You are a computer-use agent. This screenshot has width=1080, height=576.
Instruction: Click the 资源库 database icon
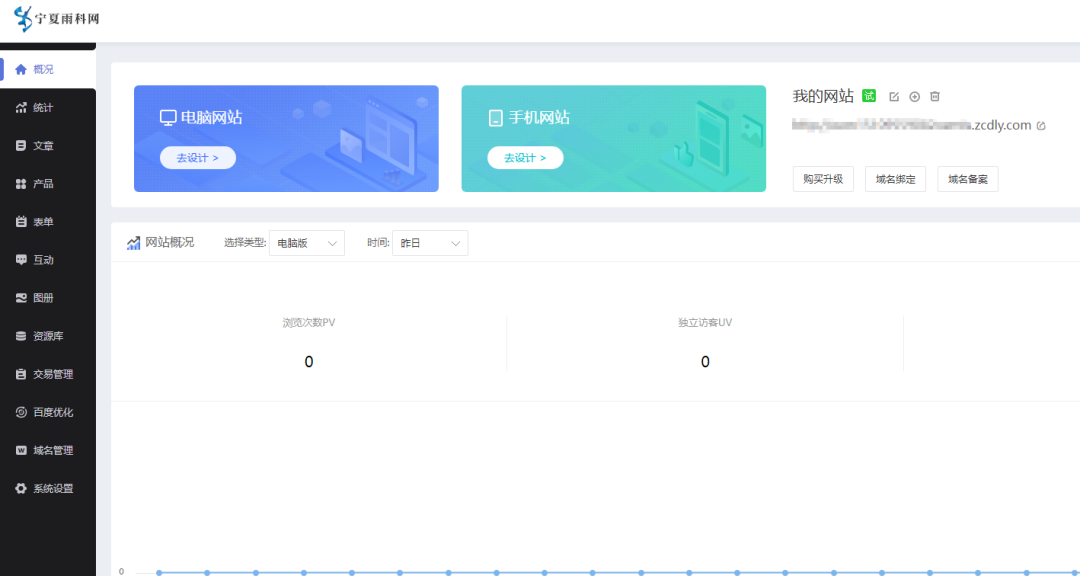(x=21, y=336)
